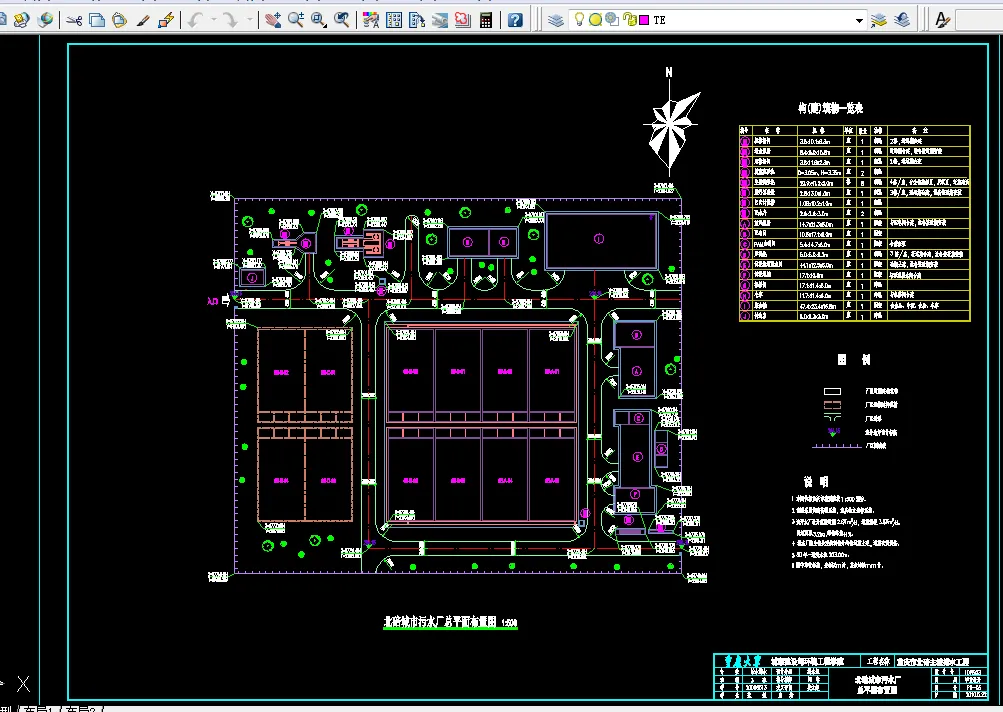The width and height of the screenshot is (1003, 712).
Task: Activate Zoom Realtime magnifier tool
Action: (x=296, y=20)
